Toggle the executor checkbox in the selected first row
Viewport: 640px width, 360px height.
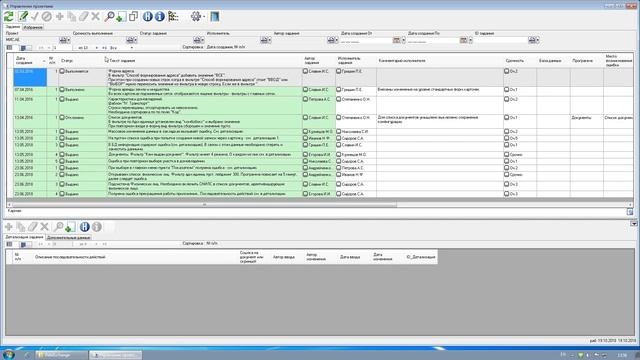point(338,71)
